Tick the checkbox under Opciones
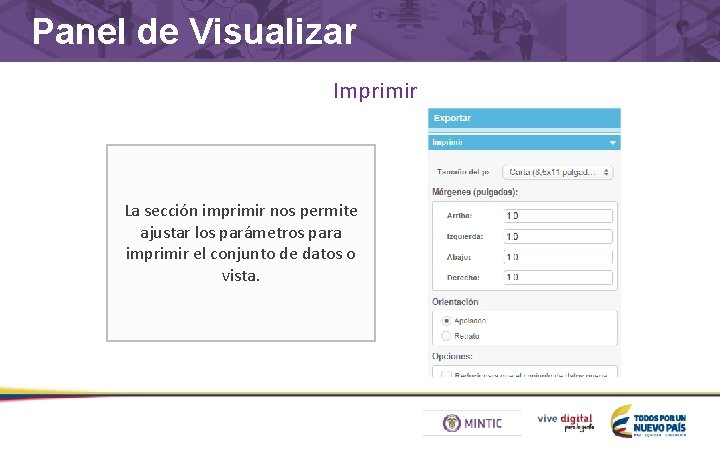 [446, 374]
